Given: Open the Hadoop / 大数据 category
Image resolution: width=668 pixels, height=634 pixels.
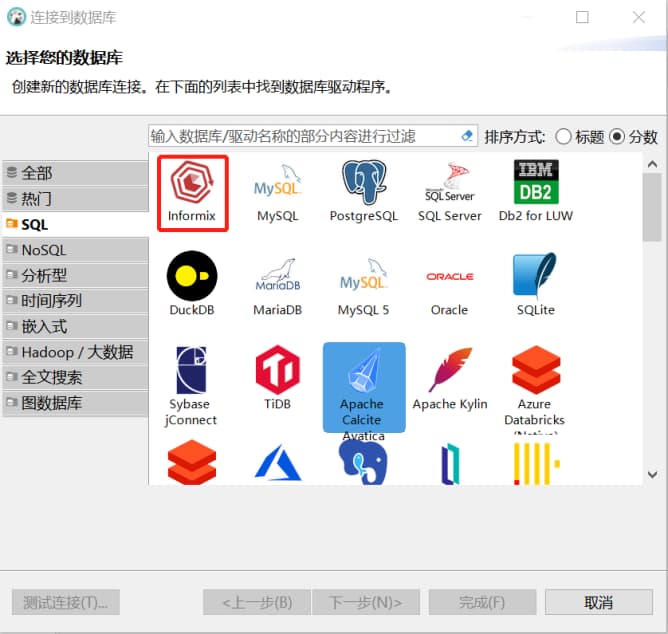Looking at the screenshot, I should pyautogui.click(x=75, y=352).
